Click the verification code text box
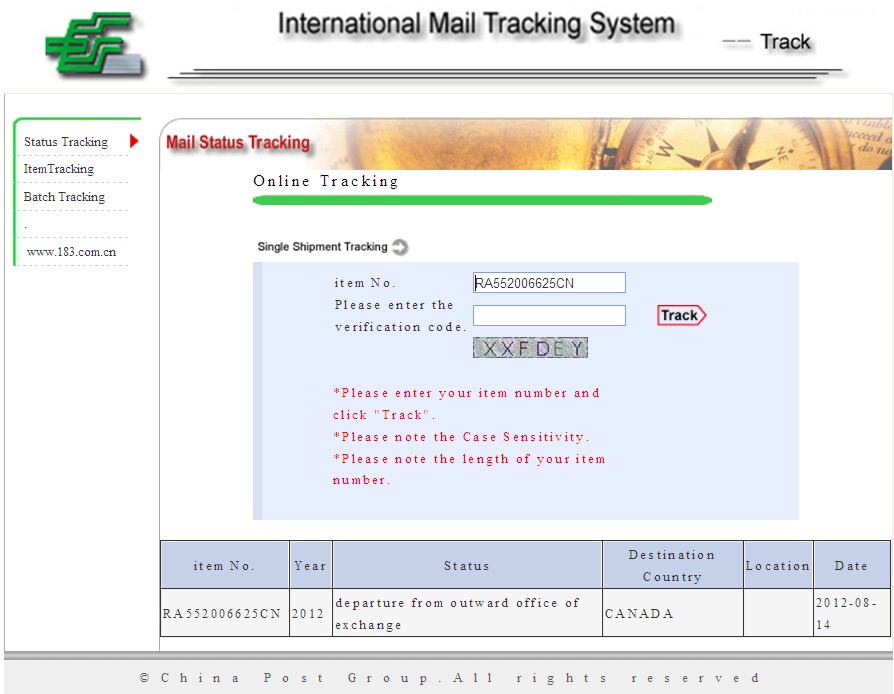 point(549,316)
